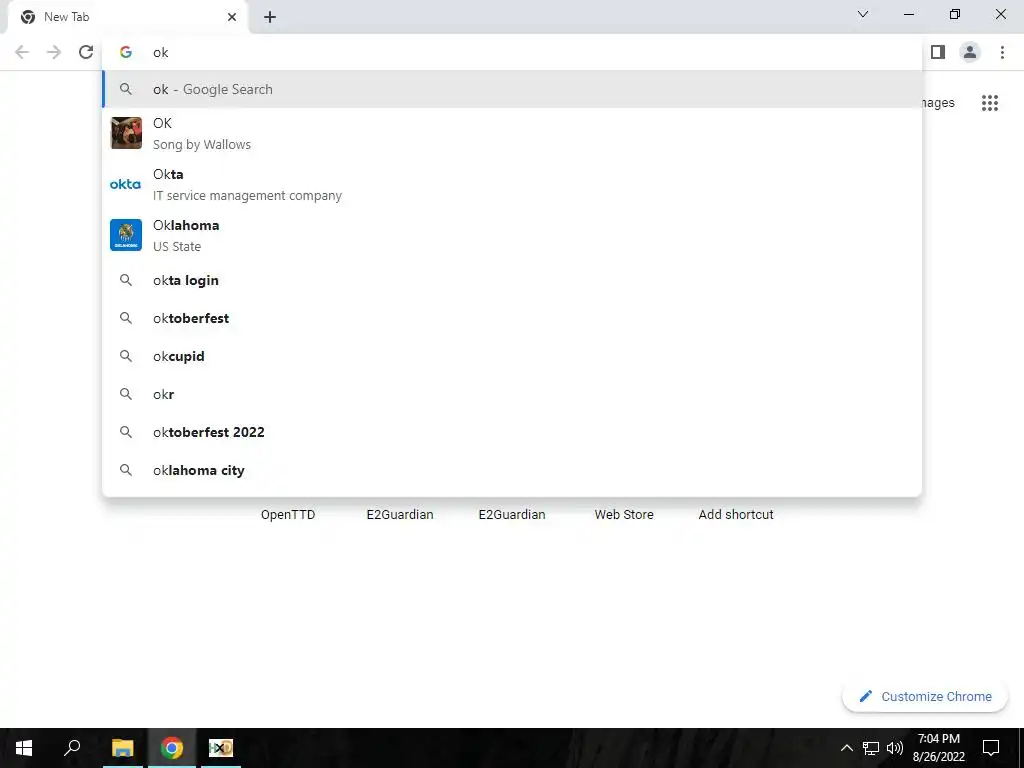Open the Images link
The height and width of the screenshot is (768, 1024).
(x=938, y=103)
